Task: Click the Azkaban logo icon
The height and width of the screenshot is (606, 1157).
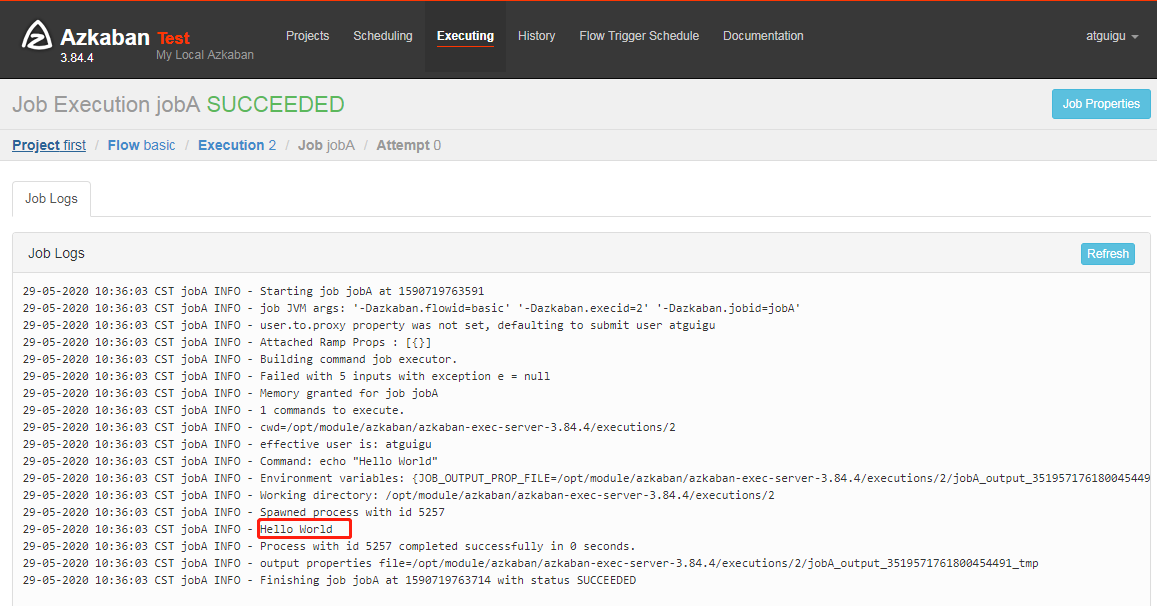Action: (37, 35)
